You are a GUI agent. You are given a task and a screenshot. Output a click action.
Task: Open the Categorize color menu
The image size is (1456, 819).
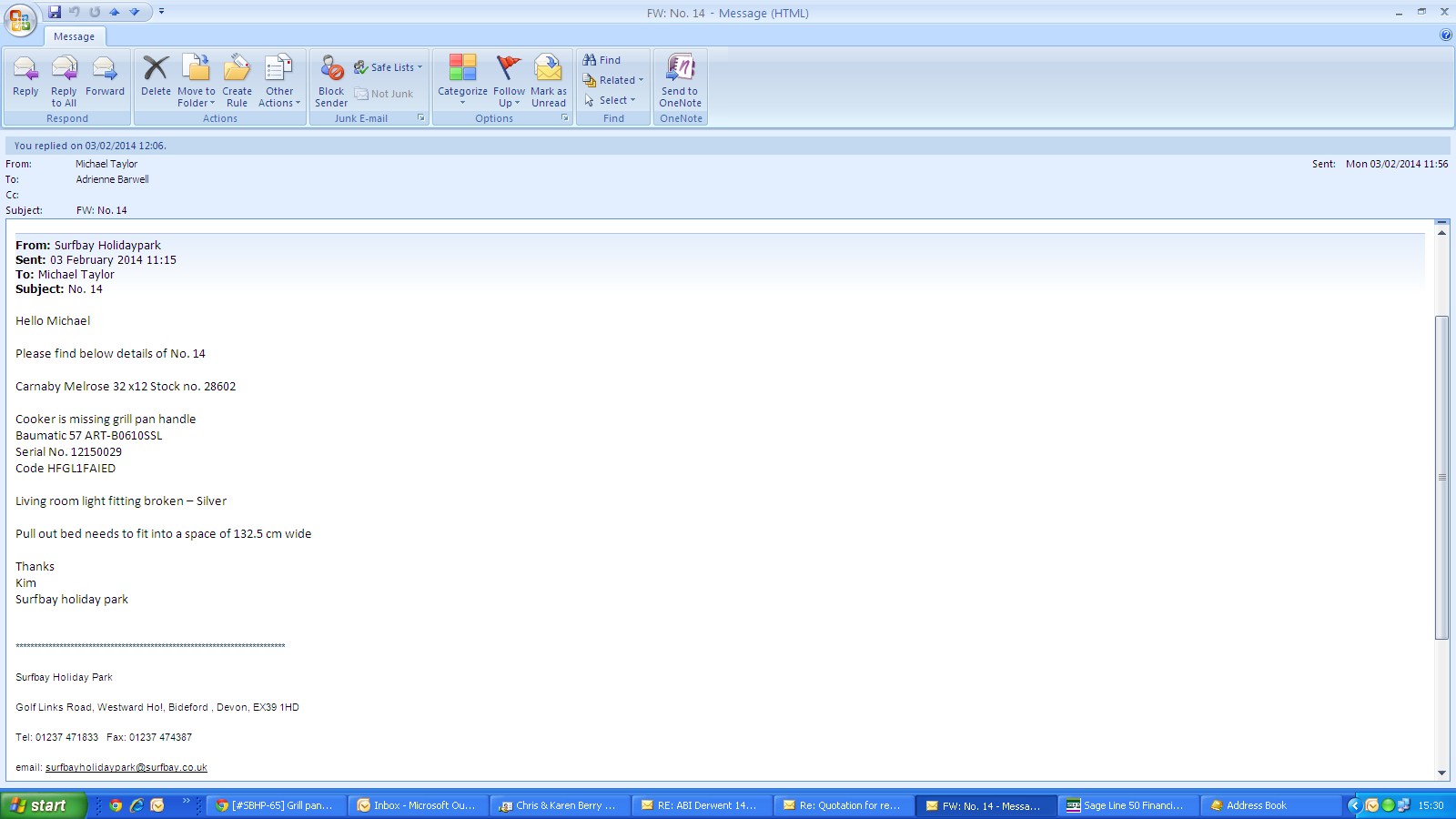point(462,81)
